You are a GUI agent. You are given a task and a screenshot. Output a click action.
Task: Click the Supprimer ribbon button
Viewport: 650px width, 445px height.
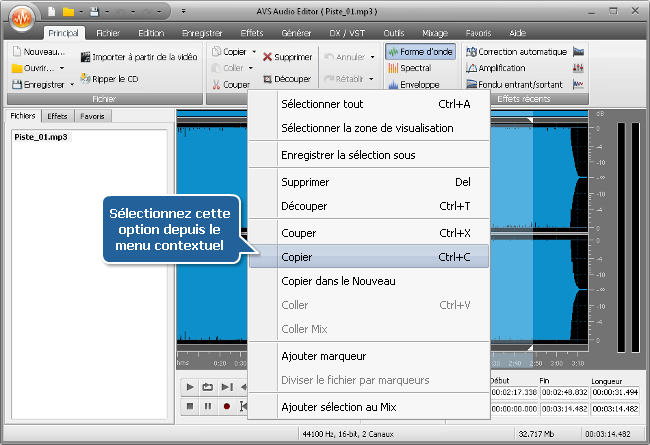(x=287, y=57)
